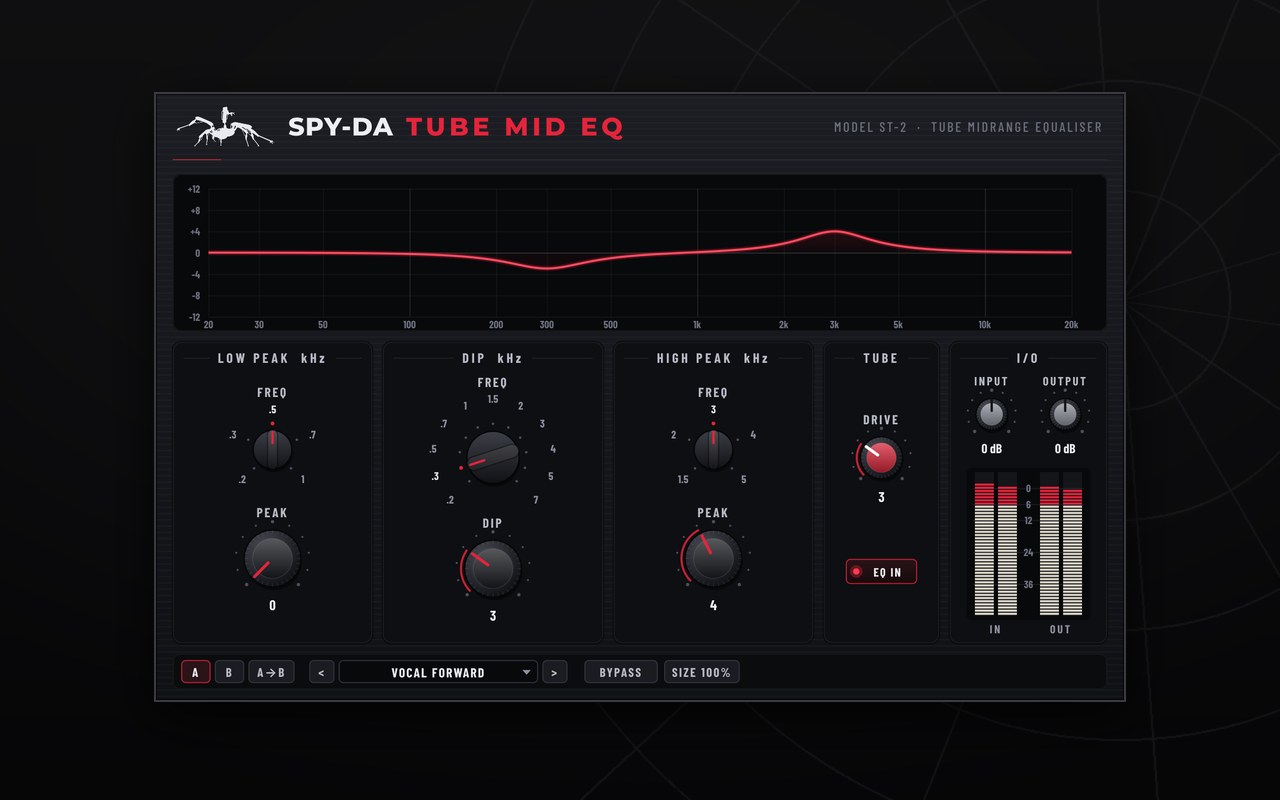Click the drive value 3
Screen dimensions: 1280x800
881,497
